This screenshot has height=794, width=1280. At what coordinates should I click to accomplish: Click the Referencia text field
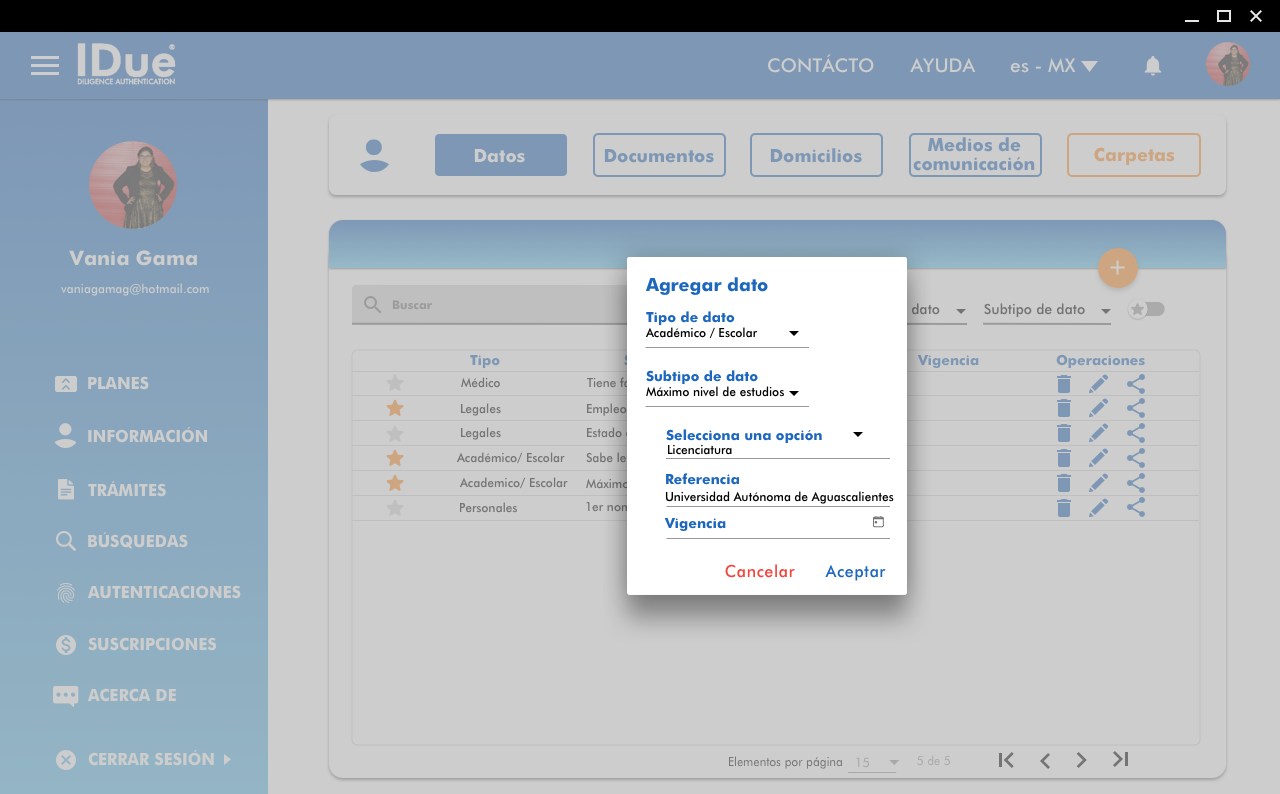coord(778,497)
